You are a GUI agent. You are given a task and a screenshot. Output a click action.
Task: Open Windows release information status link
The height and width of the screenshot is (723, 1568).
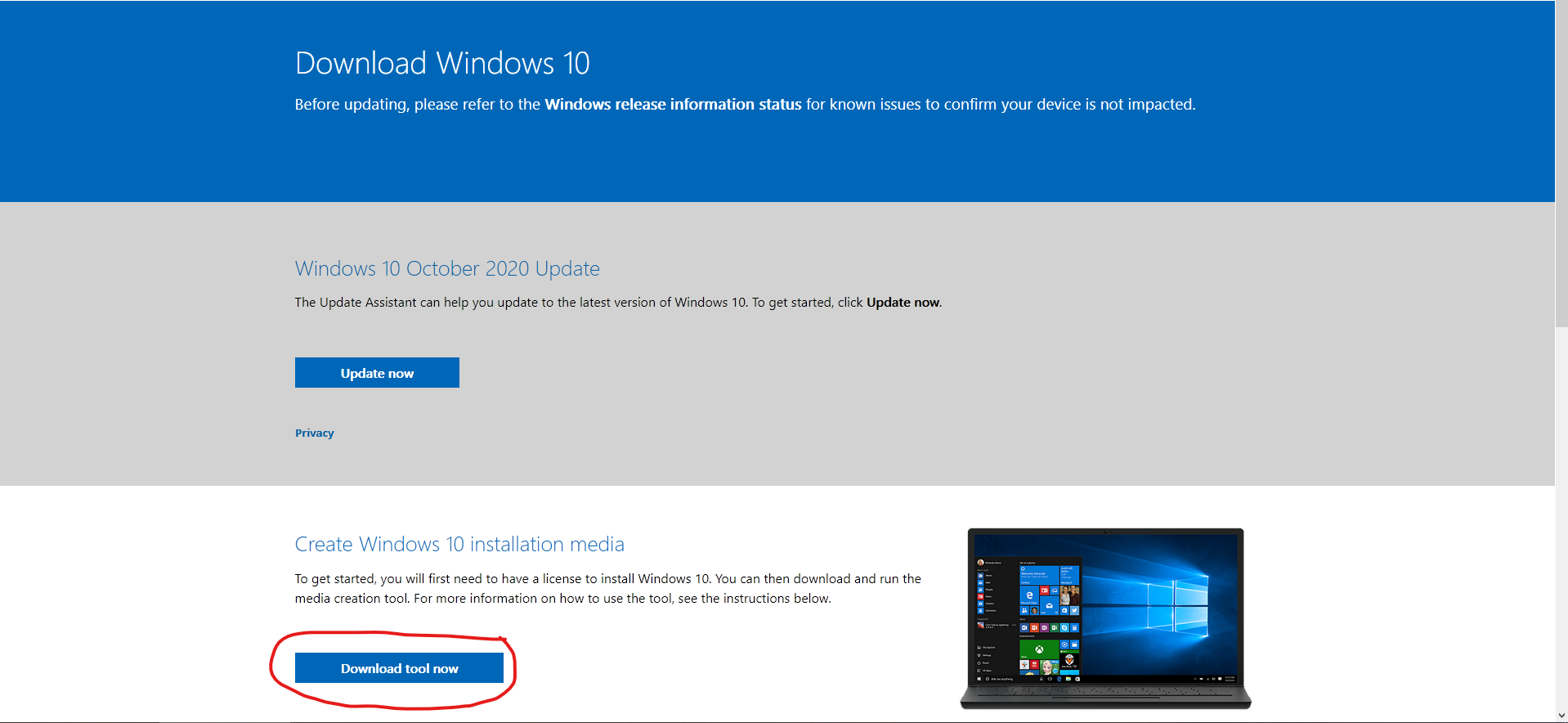(x=673, y=105)
